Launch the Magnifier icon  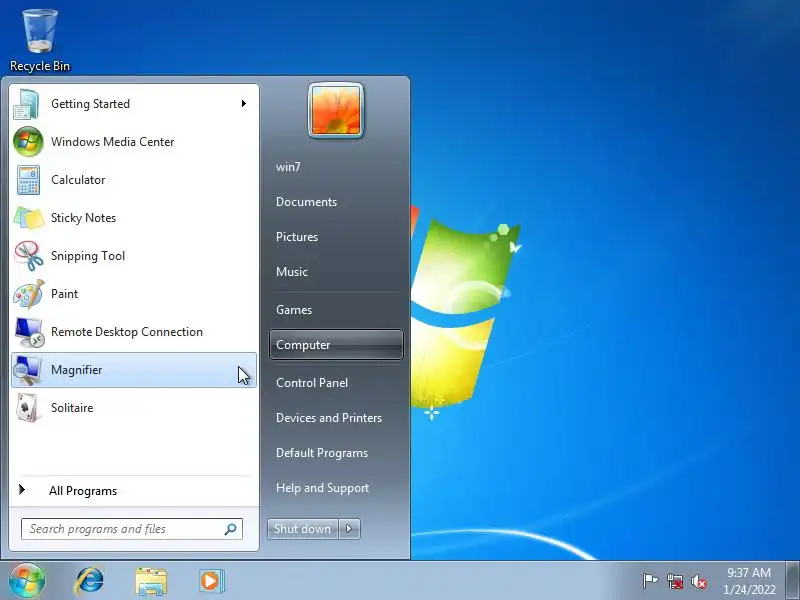coord(28,370)
